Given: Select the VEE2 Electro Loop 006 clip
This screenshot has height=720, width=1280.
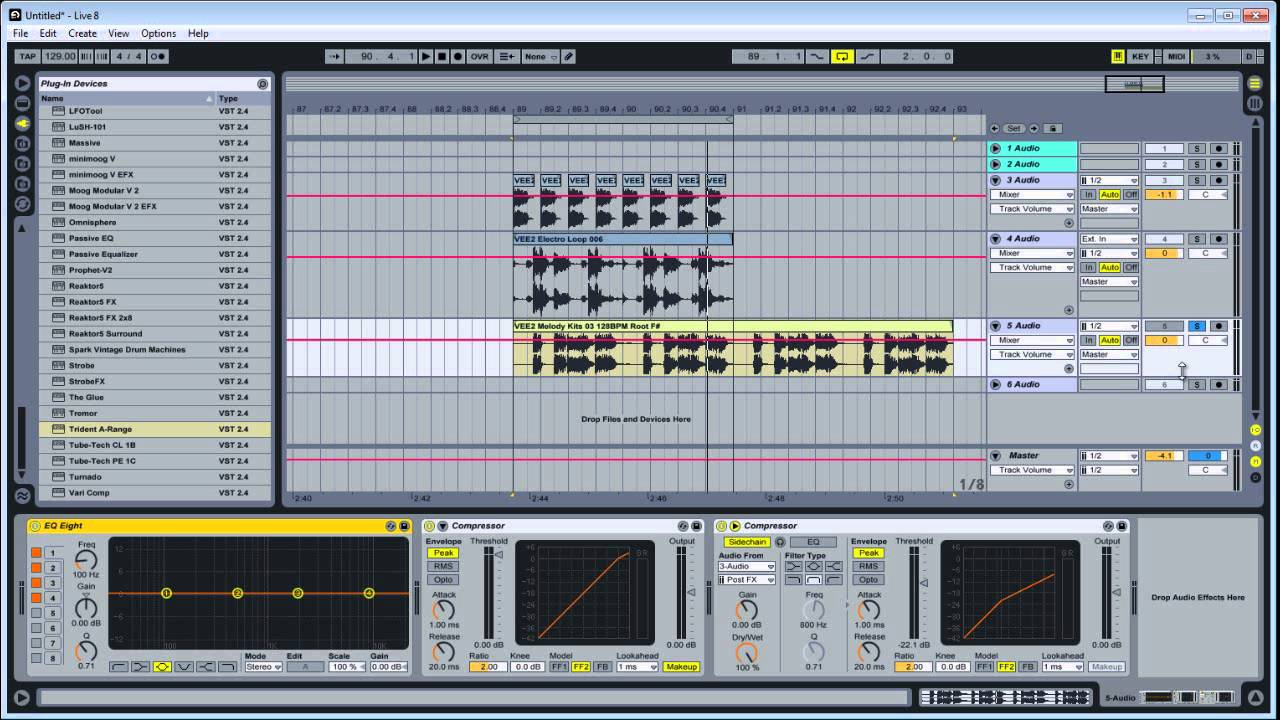Looking at the screenshot, I should (622, 239).
